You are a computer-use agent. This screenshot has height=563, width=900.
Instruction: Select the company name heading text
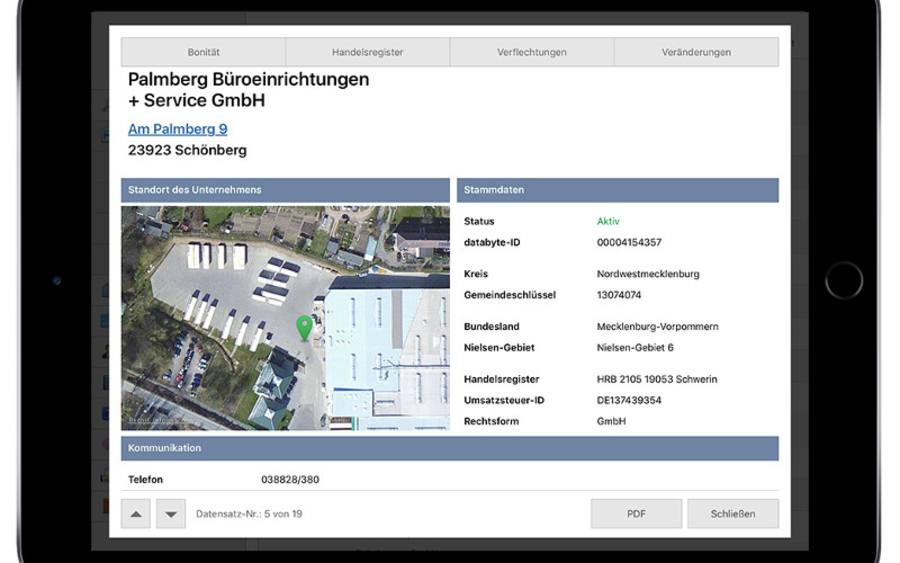[249, 90]
